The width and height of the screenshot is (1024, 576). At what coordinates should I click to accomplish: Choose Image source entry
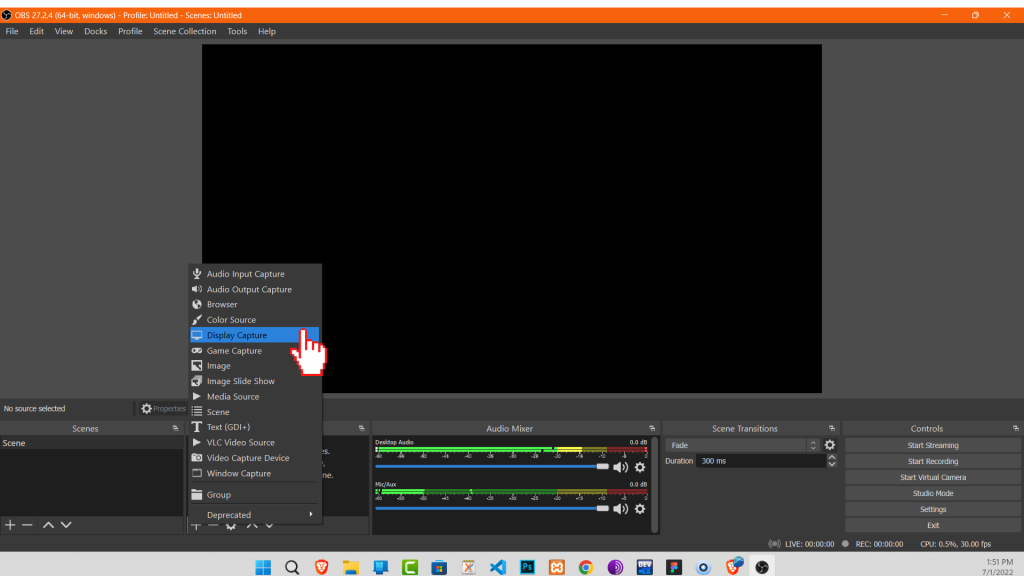pos(255,366)
